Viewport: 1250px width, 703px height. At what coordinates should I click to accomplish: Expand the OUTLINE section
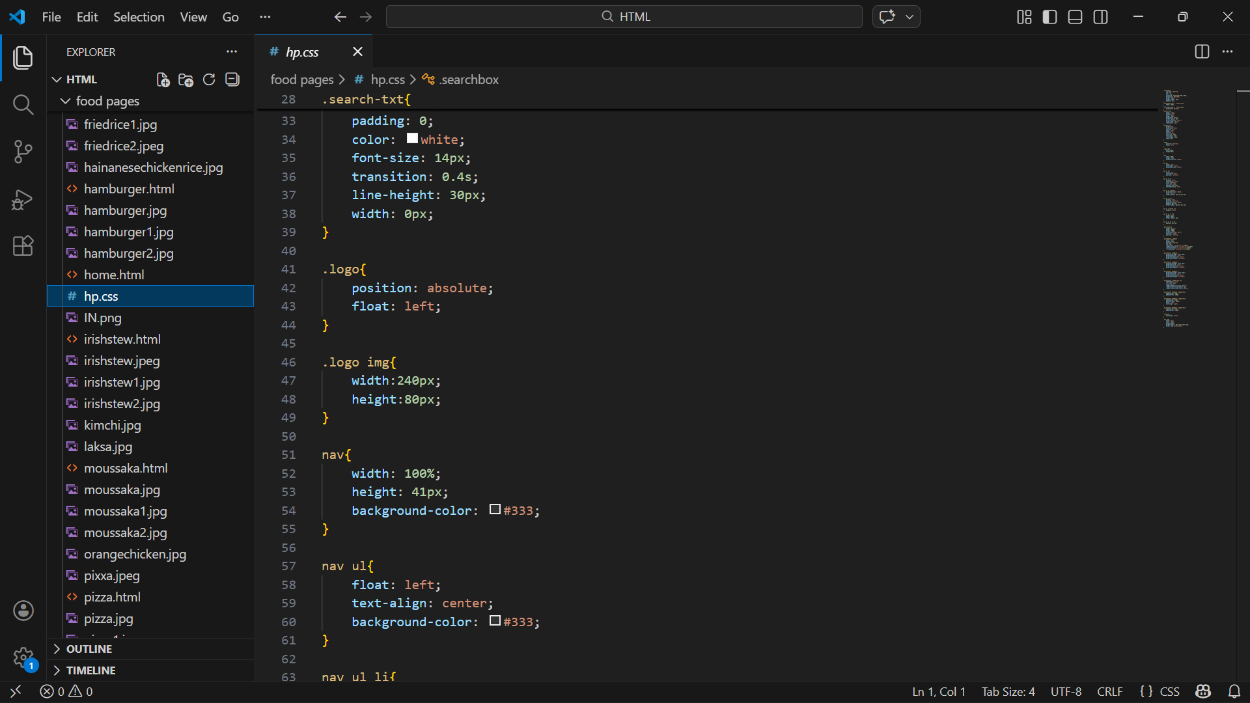click(x=89, y=649)
